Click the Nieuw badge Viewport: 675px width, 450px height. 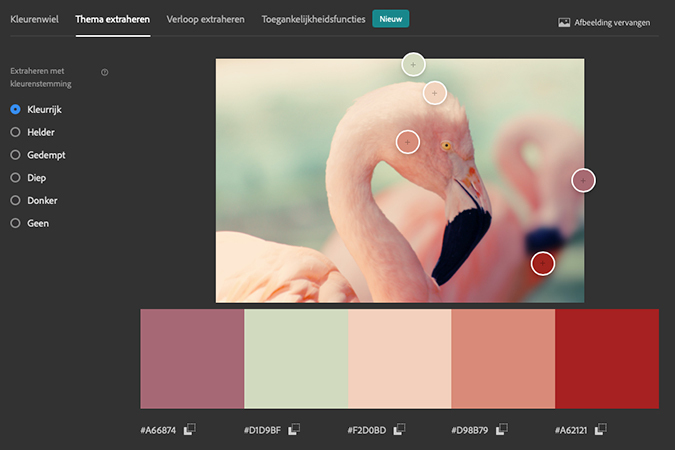(390, 19)
